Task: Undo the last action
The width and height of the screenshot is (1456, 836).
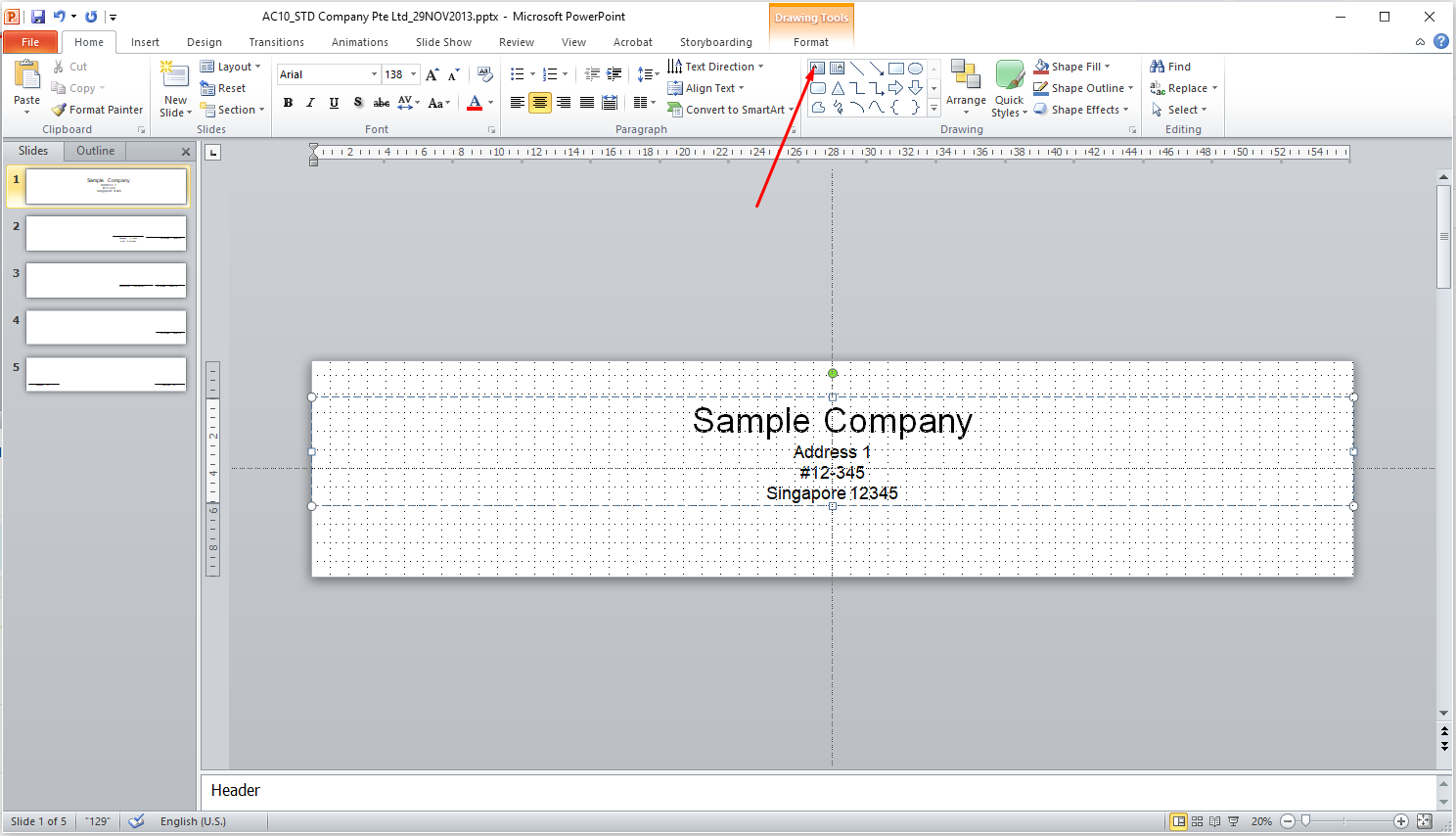Action: [x=60, y=17]
